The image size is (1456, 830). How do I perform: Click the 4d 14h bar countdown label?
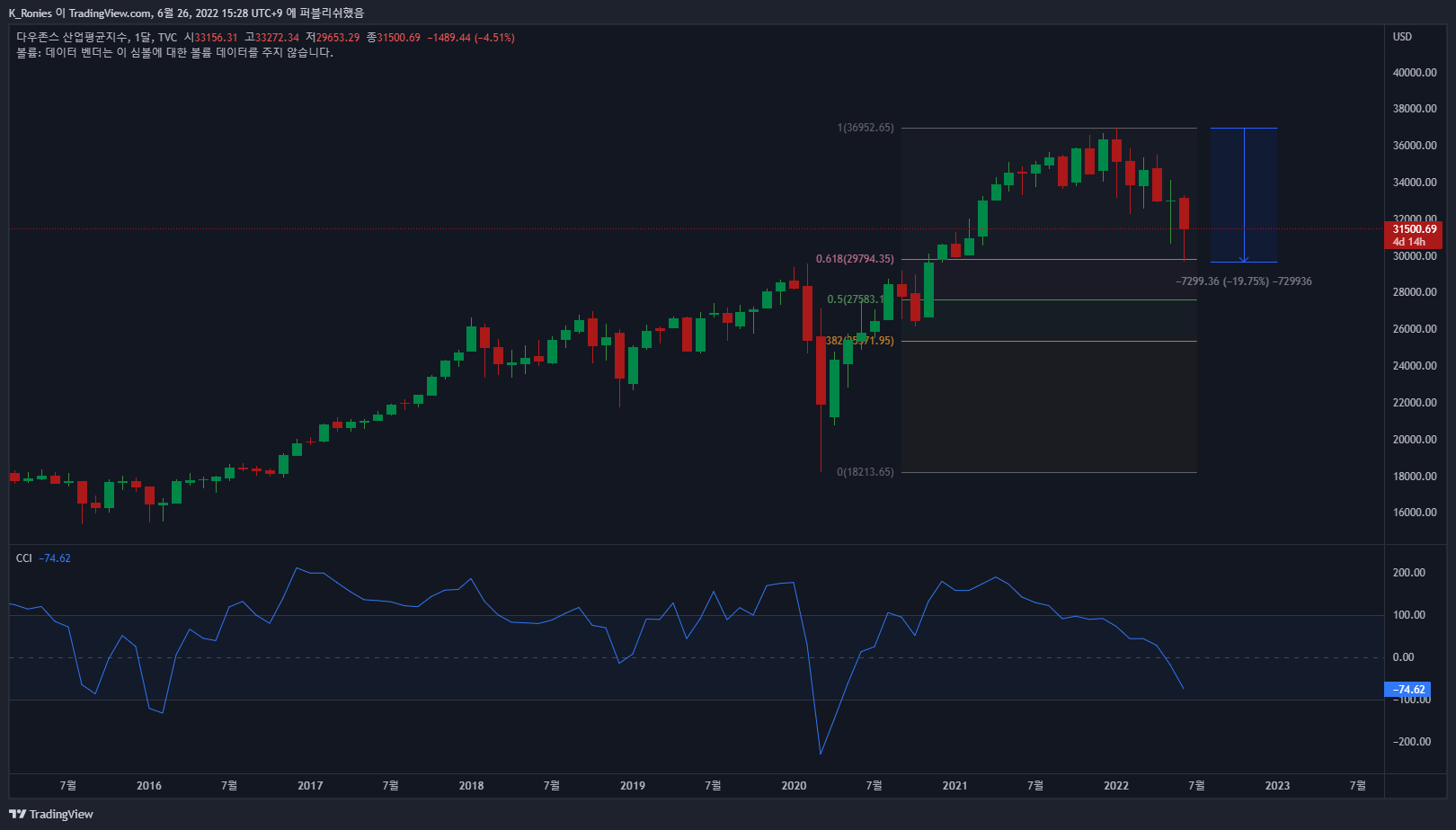click(x=1409, y=242)
